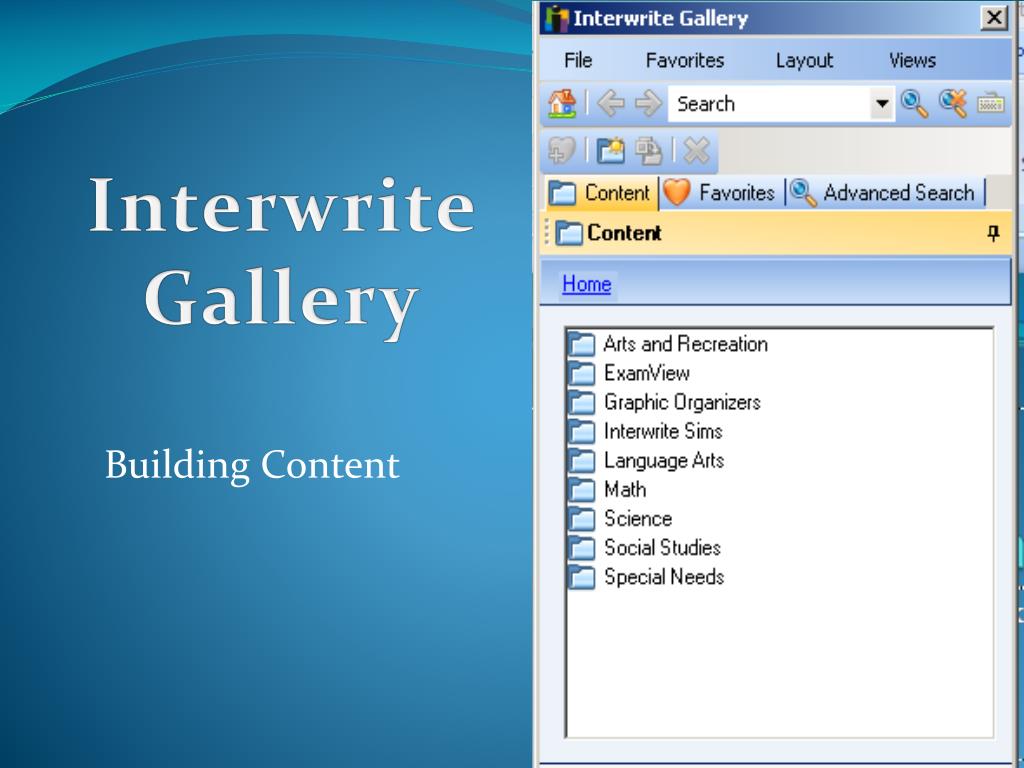The width and height of the screenshot is (1024, 768).
Task: Switch to the Content tab
Action: click(x=600, y=193)
